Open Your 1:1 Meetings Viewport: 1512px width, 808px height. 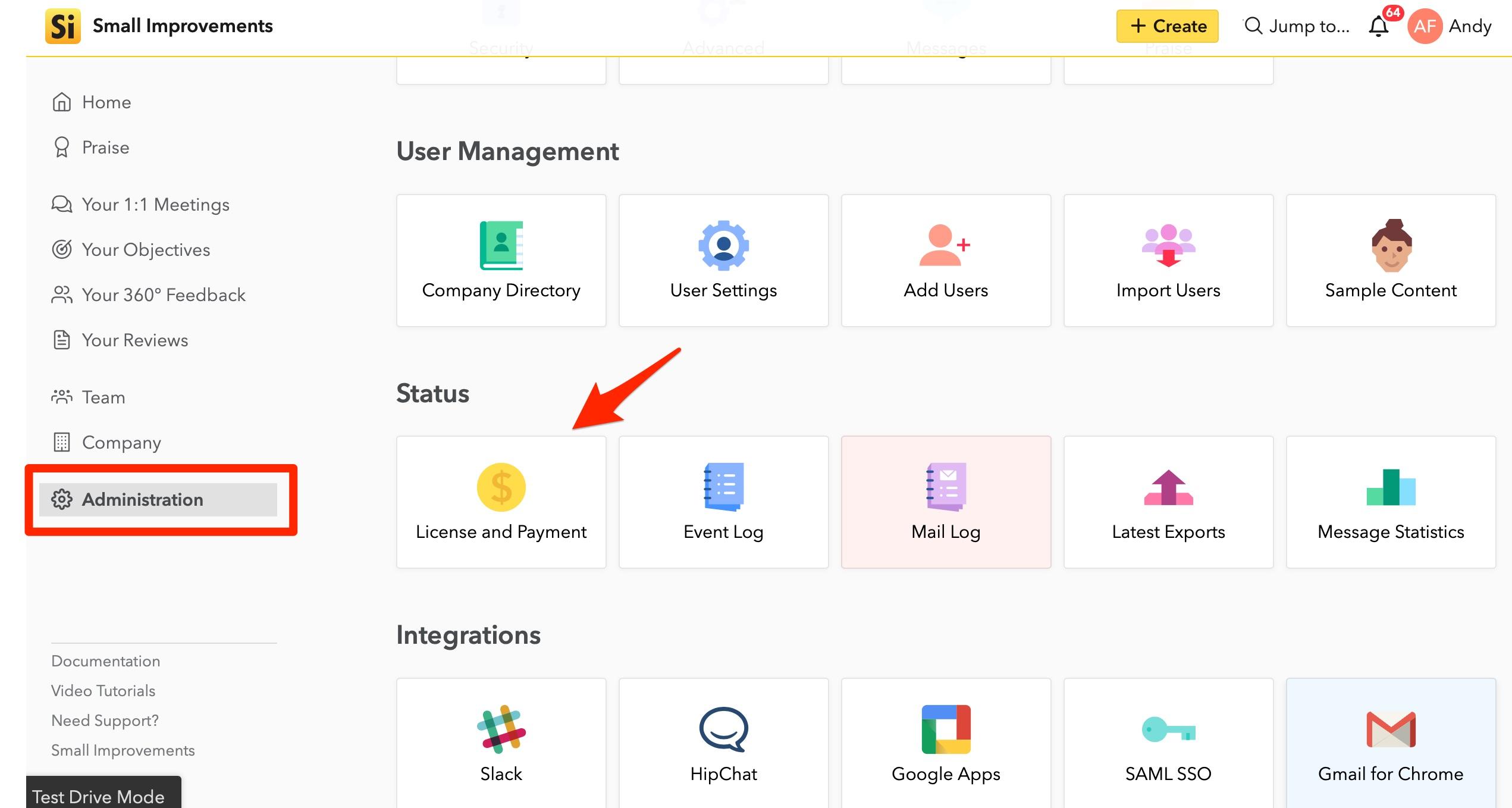click(140, 205)
